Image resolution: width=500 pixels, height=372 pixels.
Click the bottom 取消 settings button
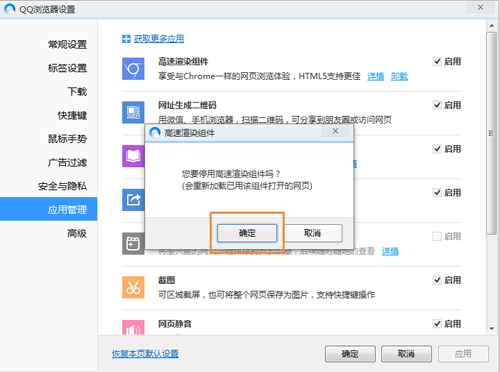[x=406, y=354]
